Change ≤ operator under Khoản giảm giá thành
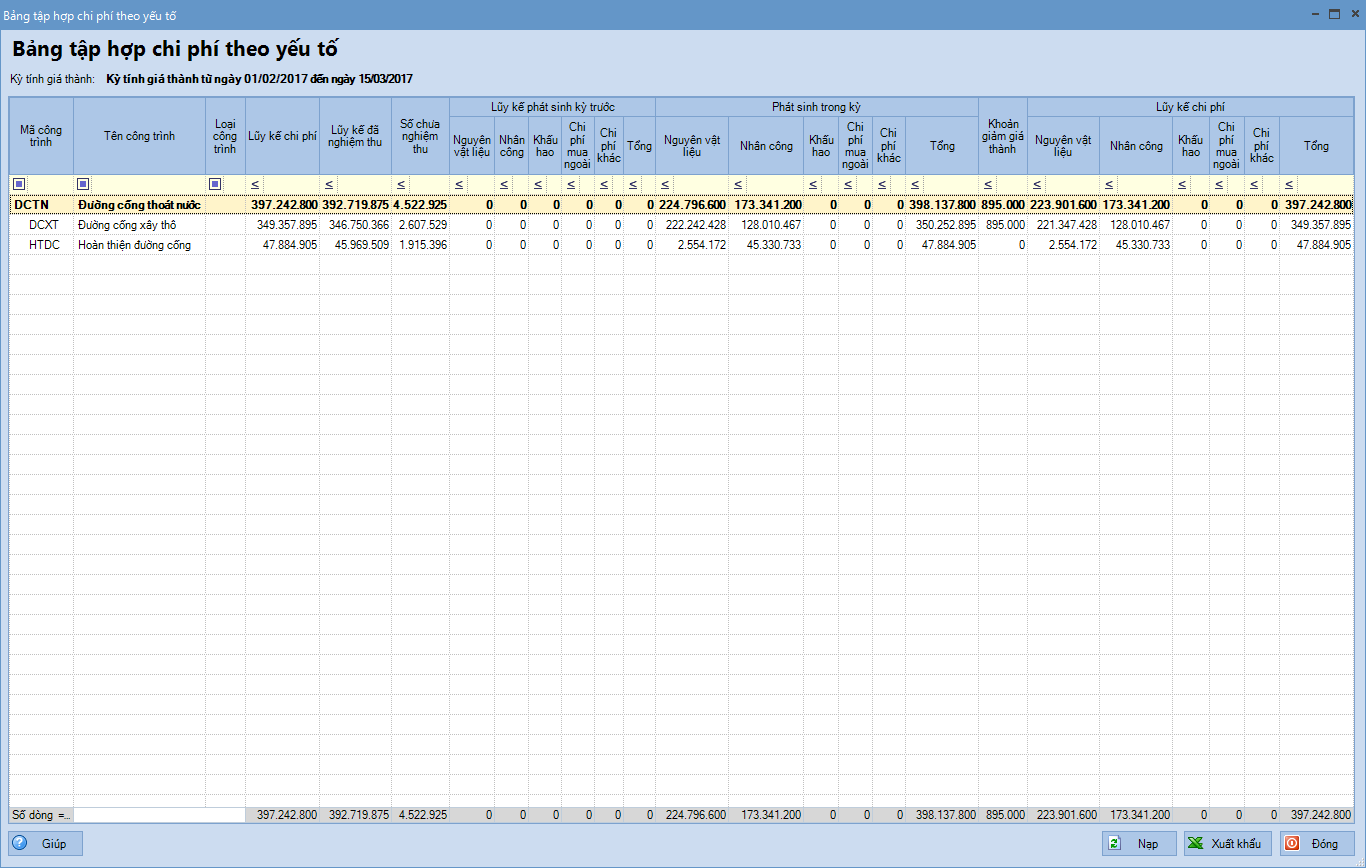1366x868 pixels. click(x=987, y=185)
